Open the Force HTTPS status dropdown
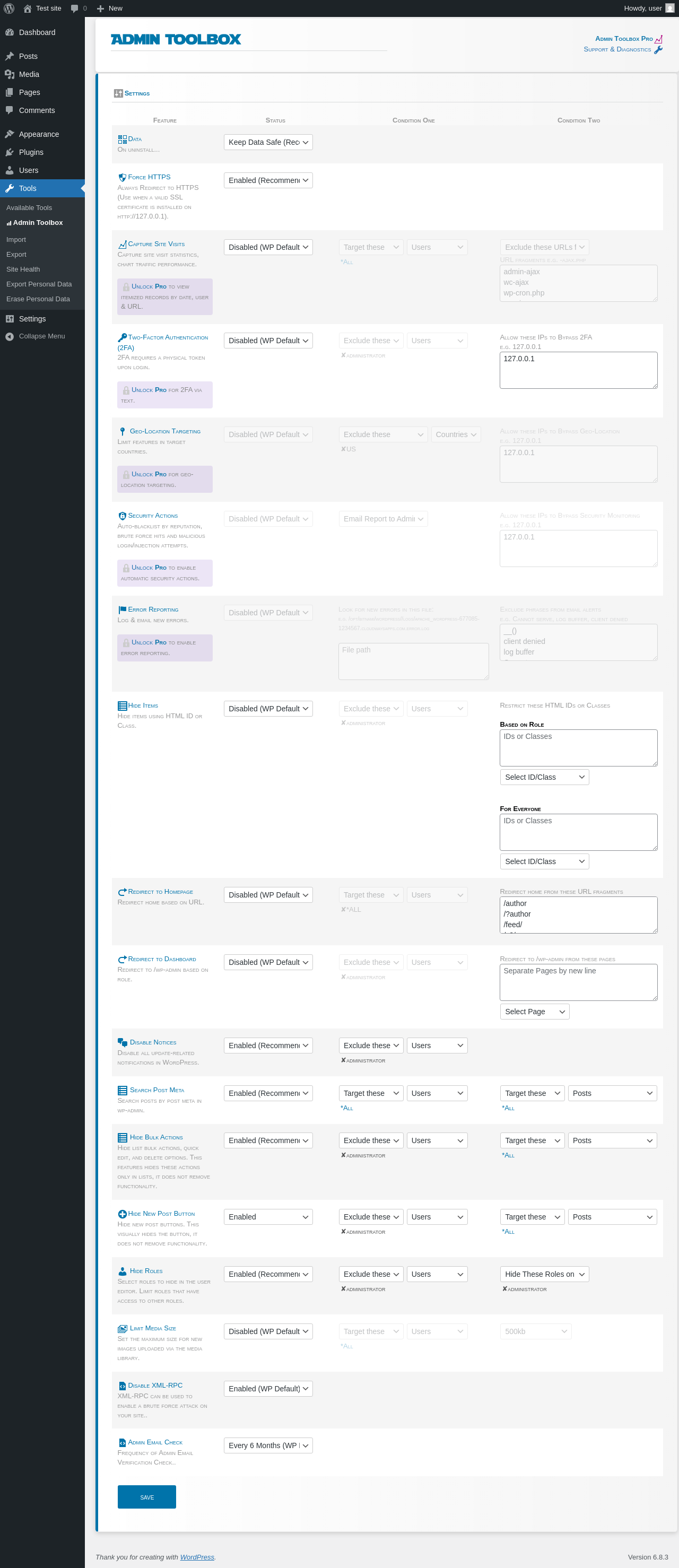679x1568 pixels. coord(268,180)
